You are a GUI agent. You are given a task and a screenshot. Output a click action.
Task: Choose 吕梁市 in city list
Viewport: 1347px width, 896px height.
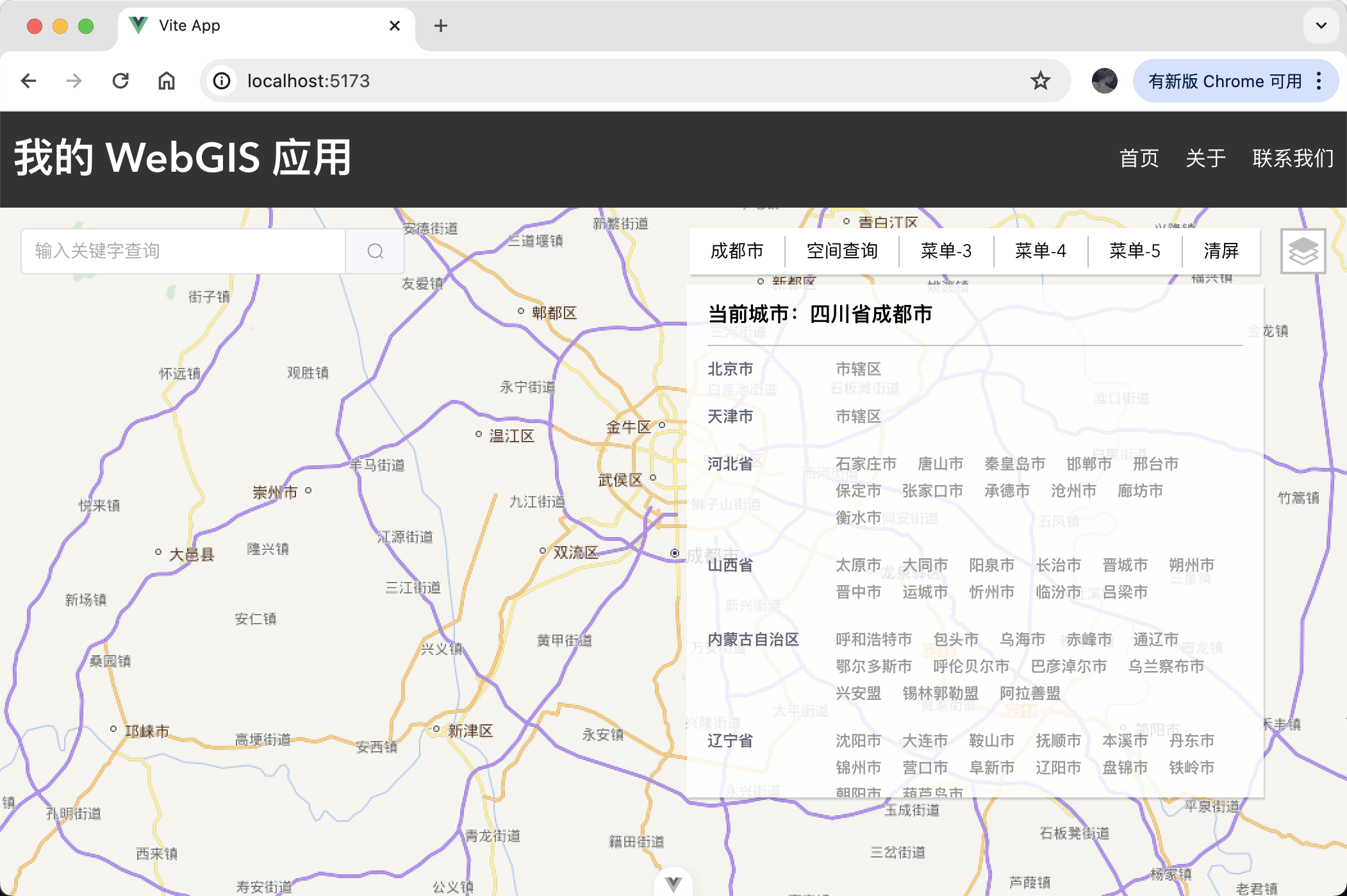click(1125, 592)
